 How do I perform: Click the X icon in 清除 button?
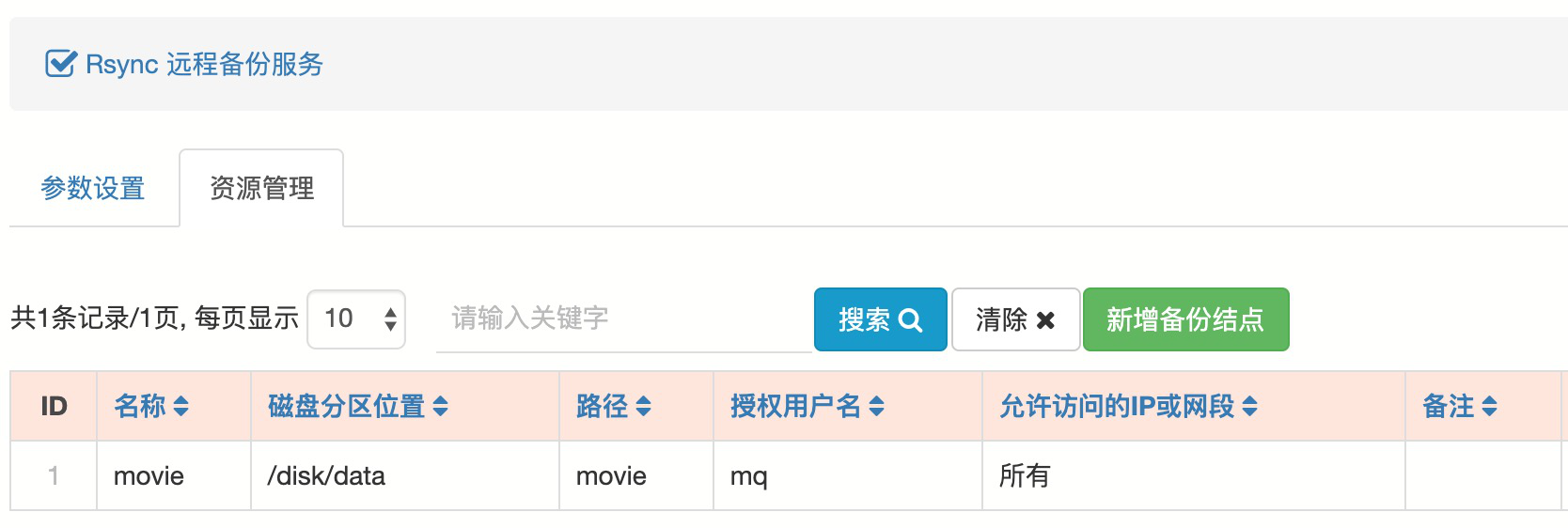coord(1045,320)
